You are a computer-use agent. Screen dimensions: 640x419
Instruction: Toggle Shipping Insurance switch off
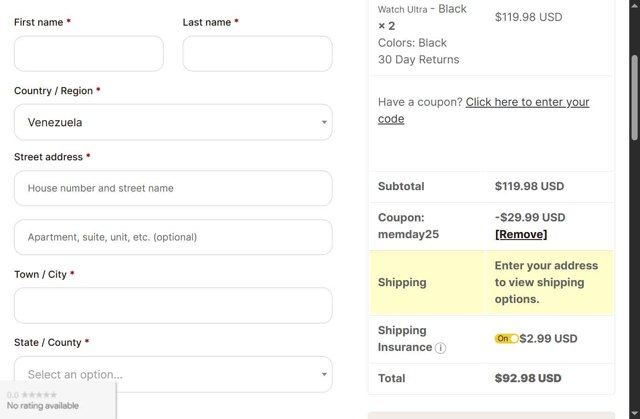pyautogui.click(x=506, y=339)
